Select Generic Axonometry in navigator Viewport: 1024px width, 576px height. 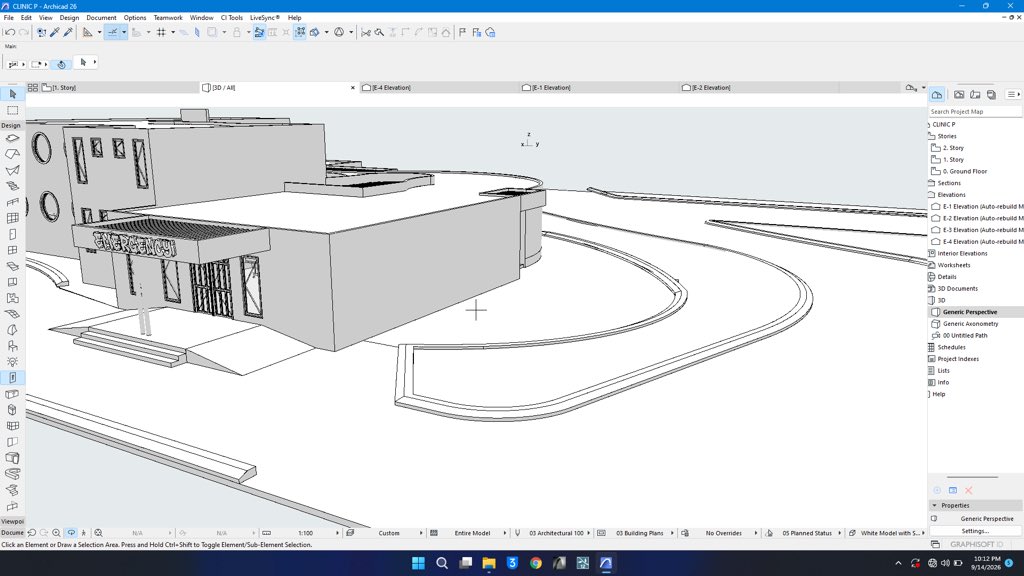pos(970,324)
